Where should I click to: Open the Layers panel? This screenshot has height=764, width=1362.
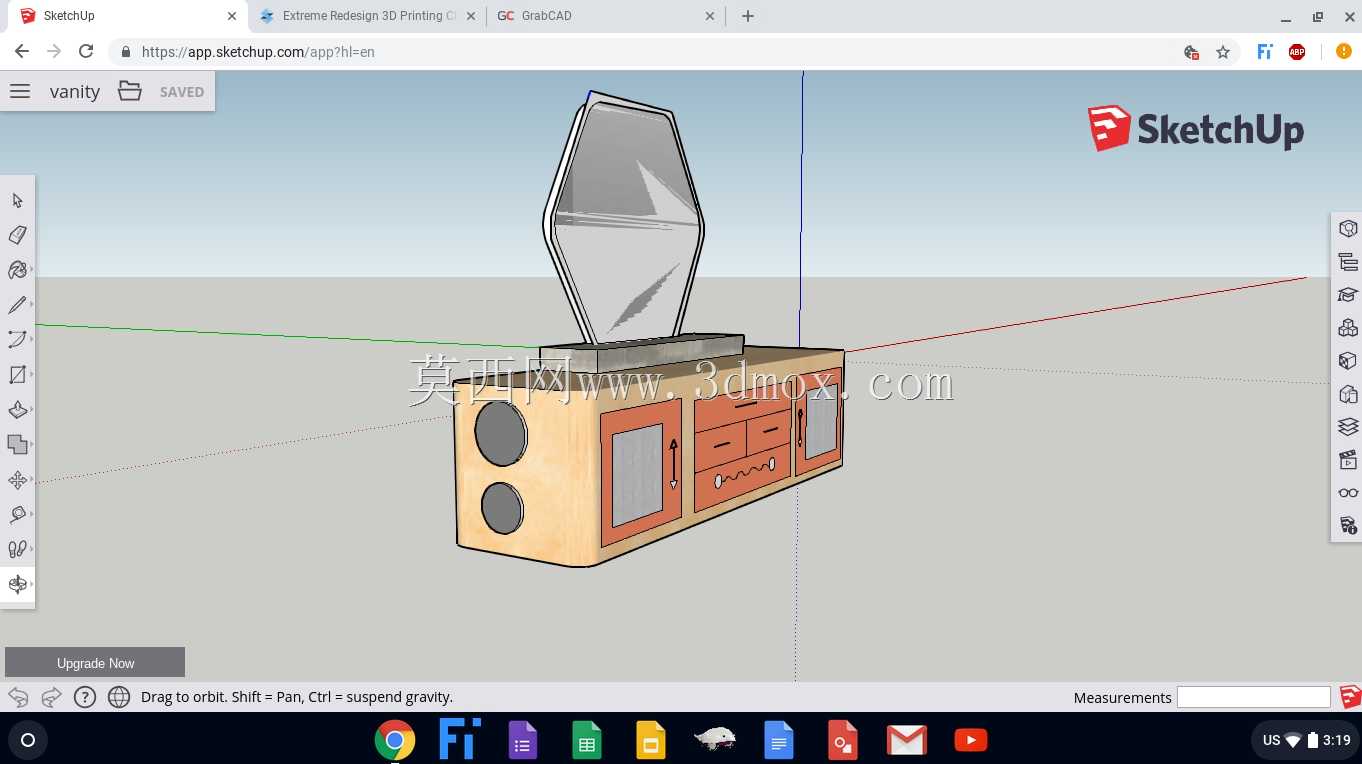pos(1348,427)
